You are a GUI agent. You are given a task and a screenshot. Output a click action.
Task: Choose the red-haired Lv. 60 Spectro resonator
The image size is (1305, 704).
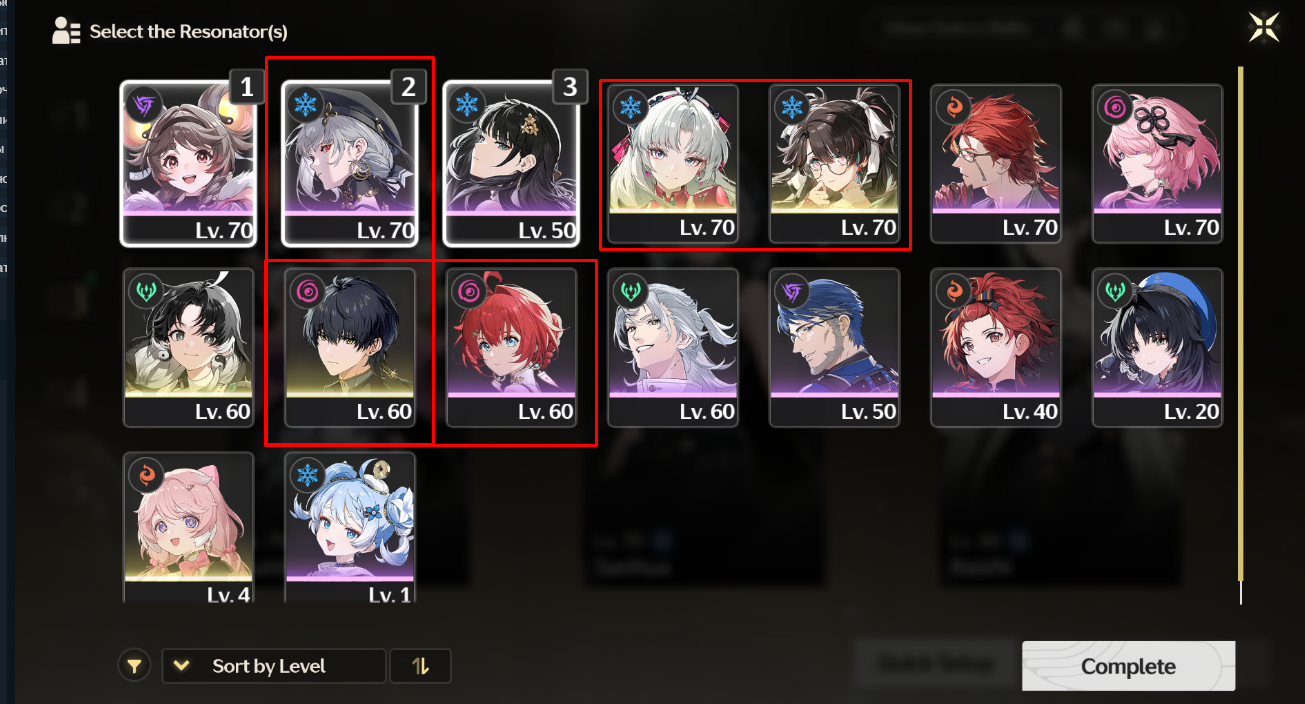[512, 348]
